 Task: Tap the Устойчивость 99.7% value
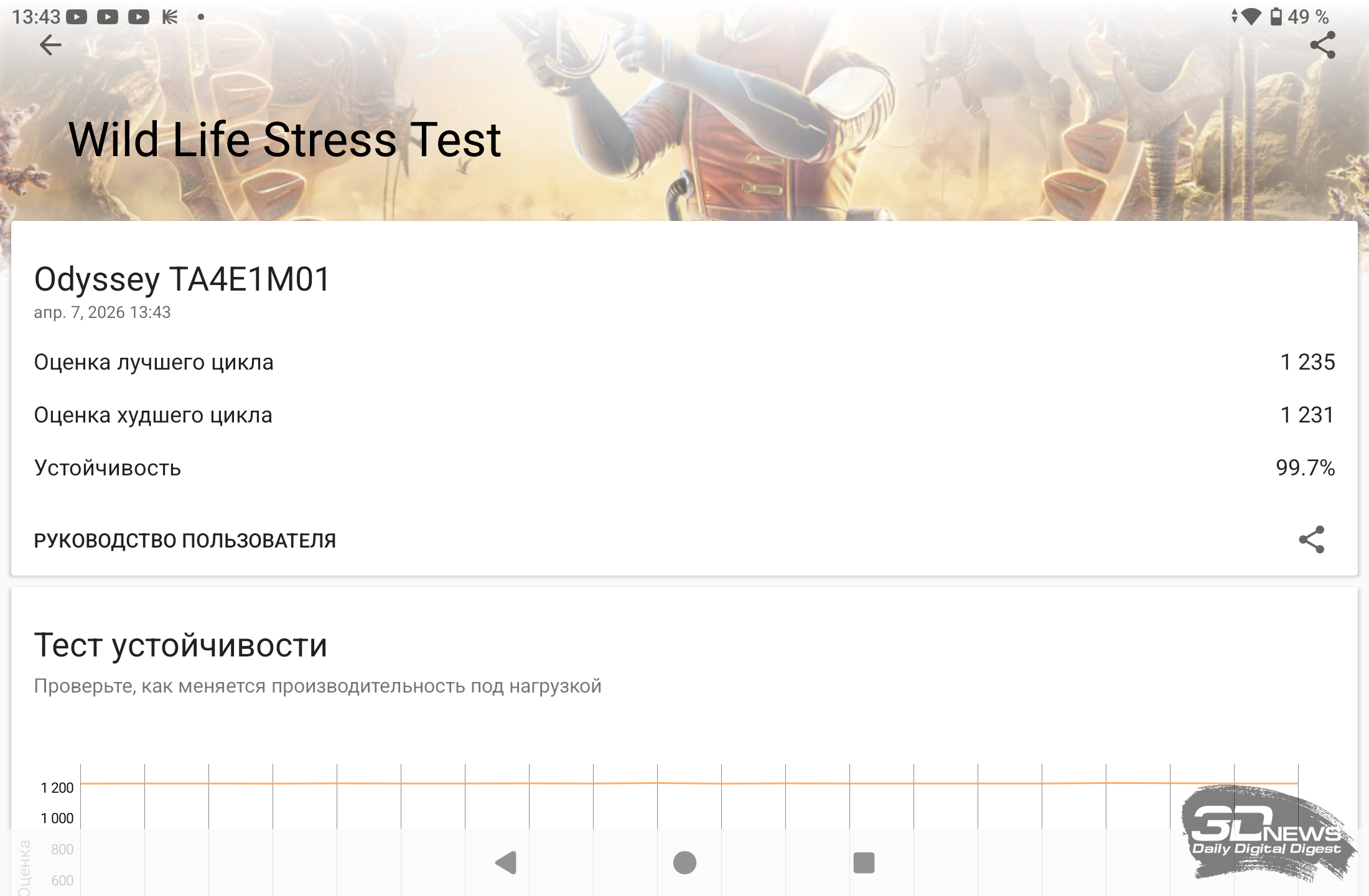tap(1305, 468)
